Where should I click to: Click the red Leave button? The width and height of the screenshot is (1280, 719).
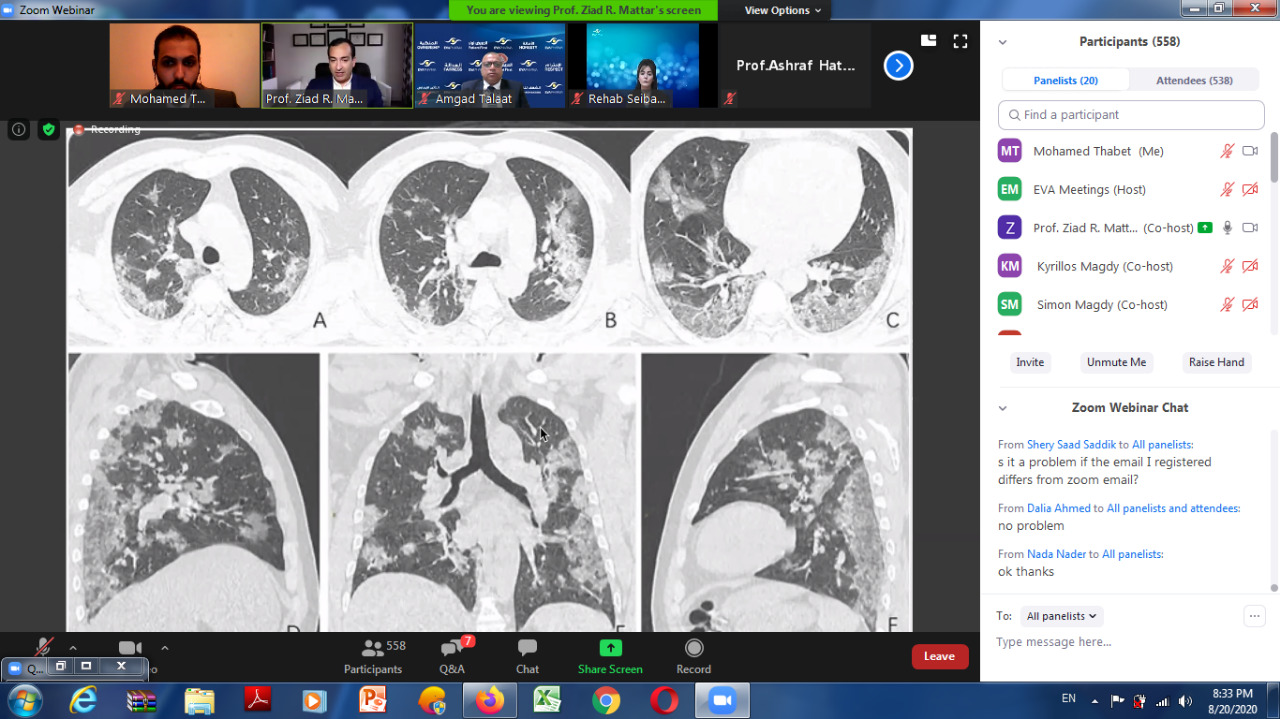pyautogui.click(x=939, y=656)
